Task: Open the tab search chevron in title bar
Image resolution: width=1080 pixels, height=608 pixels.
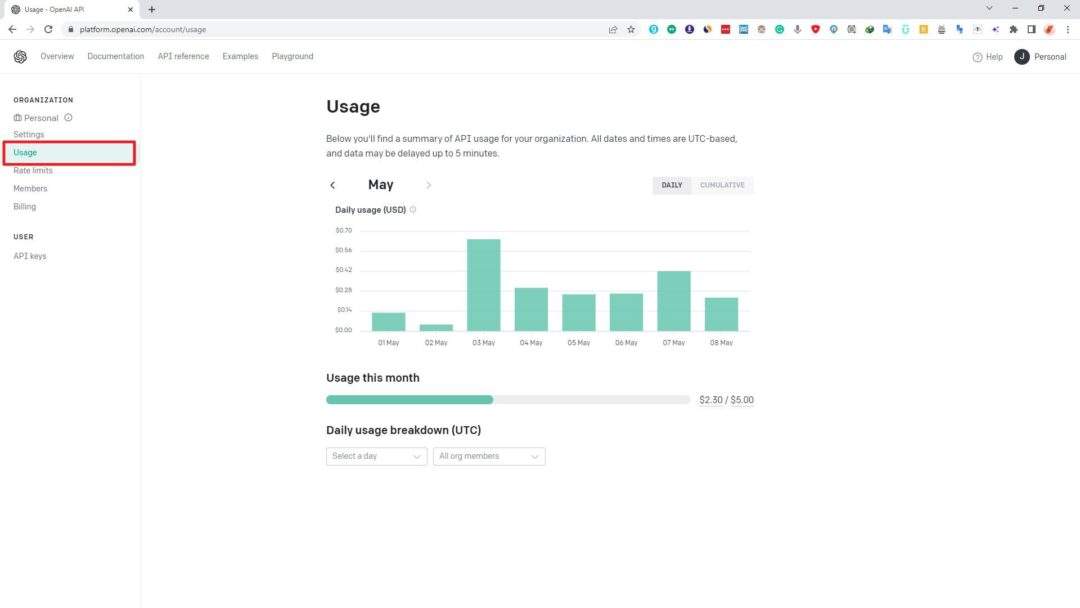Action: pos(989,8)
